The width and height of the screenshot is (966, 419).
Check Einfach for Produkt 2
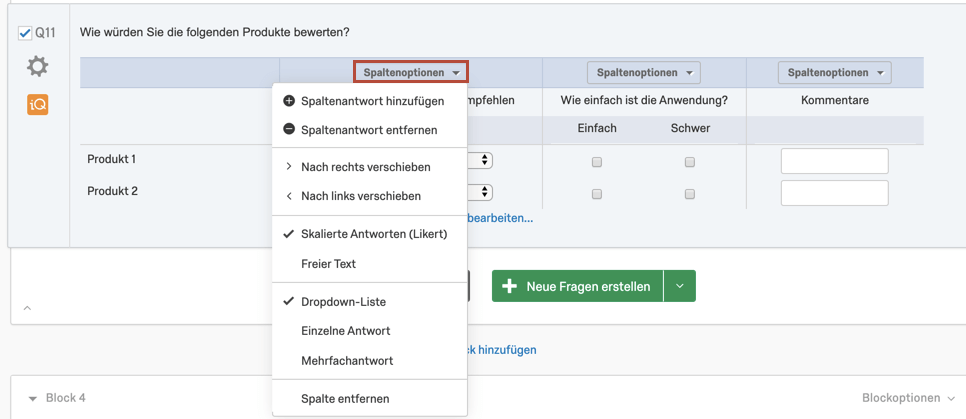(596, 194)
